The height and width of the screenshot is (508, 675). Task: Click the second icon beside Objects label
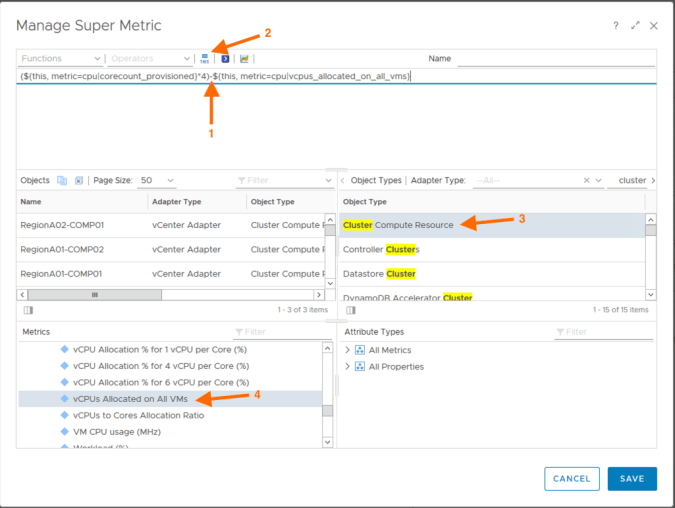click(x=78, y=180)
